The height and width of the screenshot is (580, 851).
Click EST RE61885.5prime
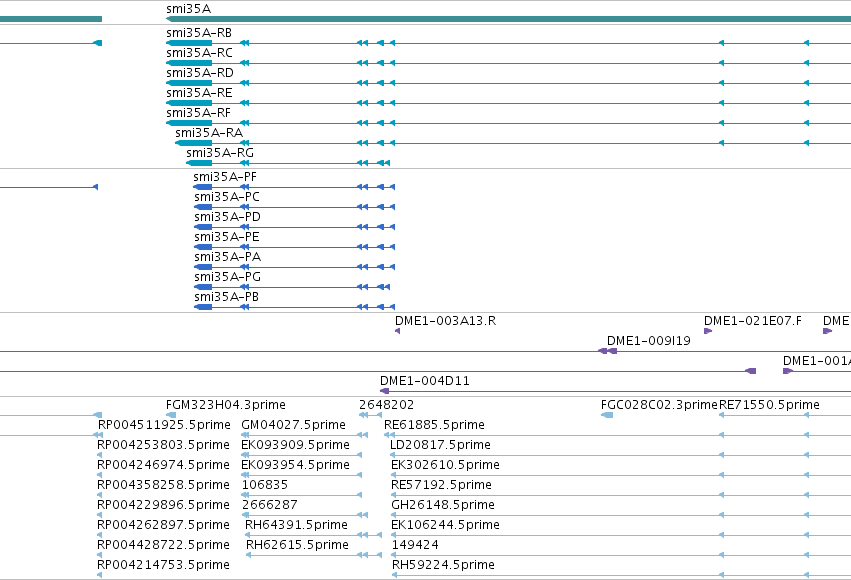coord(434,425)
